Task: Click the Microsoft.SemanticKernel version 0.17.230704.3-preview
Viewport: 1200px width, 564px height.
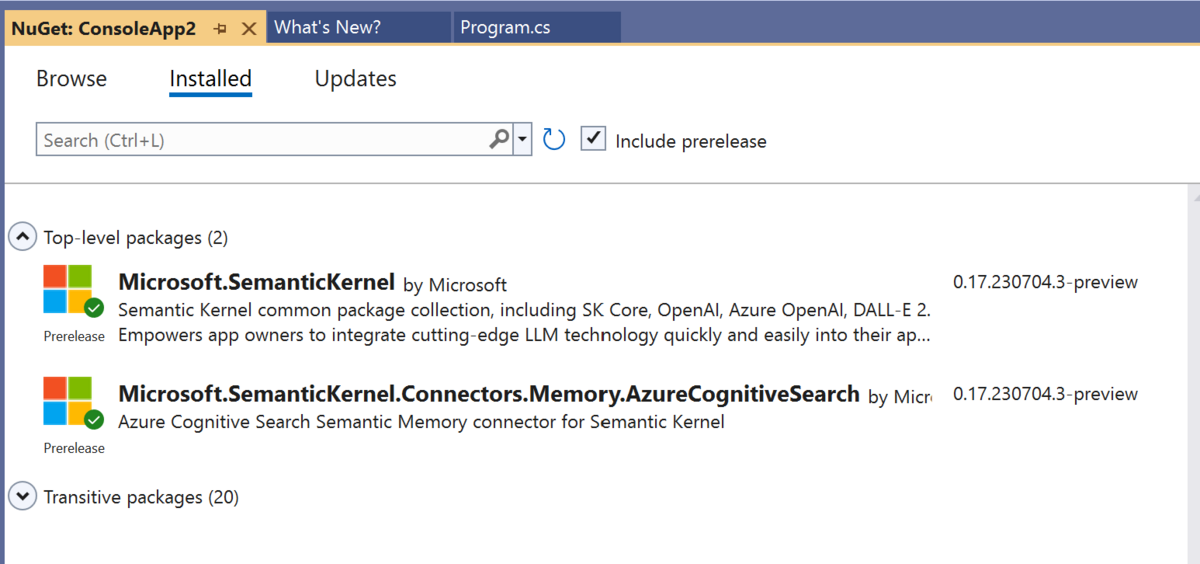Action: click(x=1045, y=282)
